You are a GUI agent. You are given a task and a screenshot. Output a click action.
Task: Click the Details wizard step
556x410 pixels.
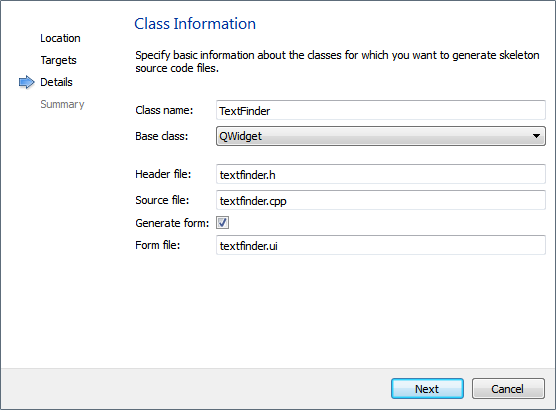click(56, 82)
